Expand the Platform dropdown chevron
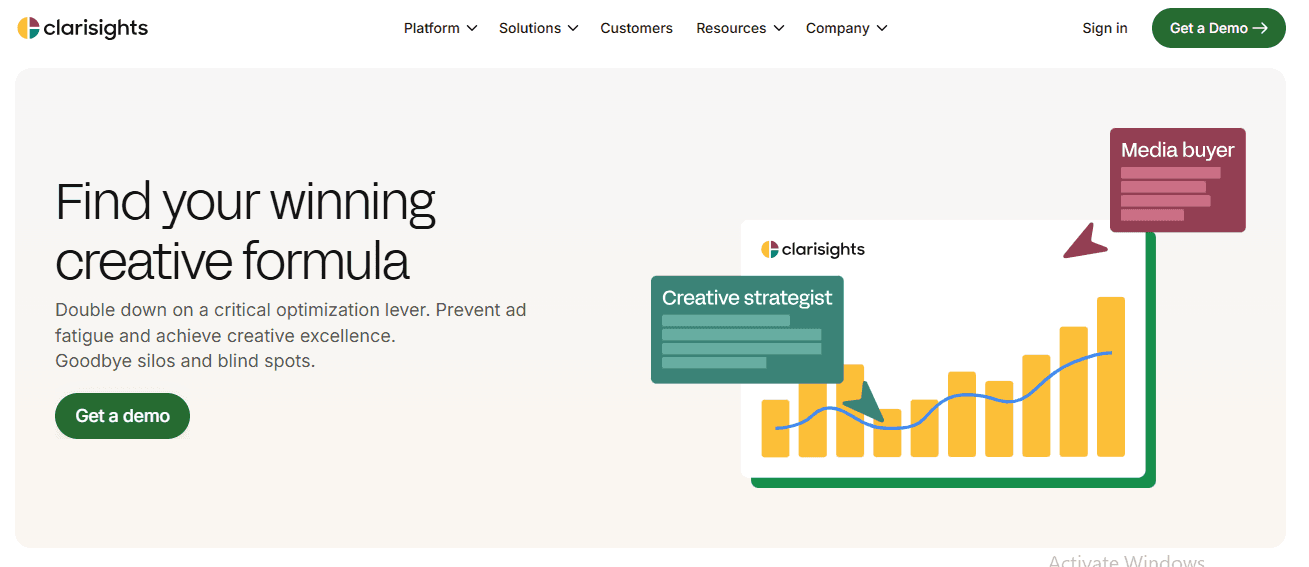The image size is (1309, 567). 471,28
